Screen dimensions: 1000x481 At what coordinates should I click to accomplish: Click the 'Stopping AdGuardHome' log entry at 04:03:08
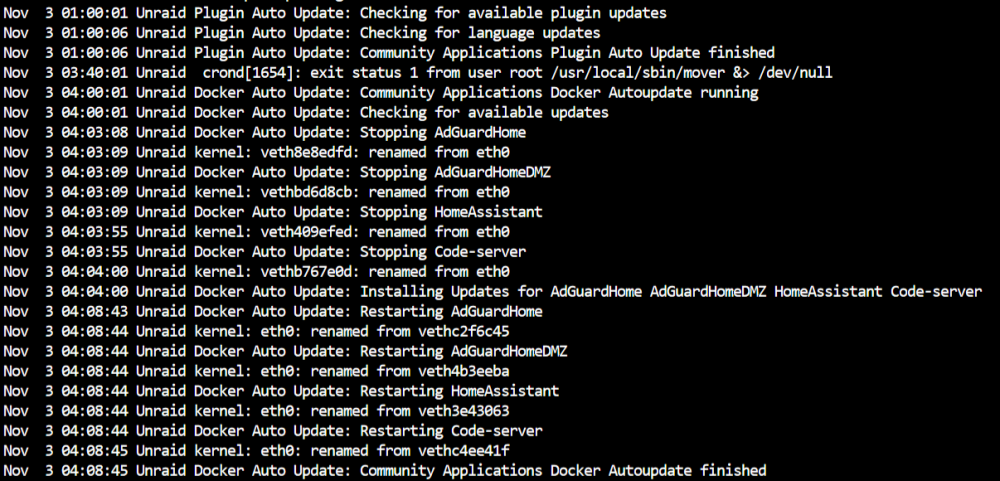pos(265,133)
